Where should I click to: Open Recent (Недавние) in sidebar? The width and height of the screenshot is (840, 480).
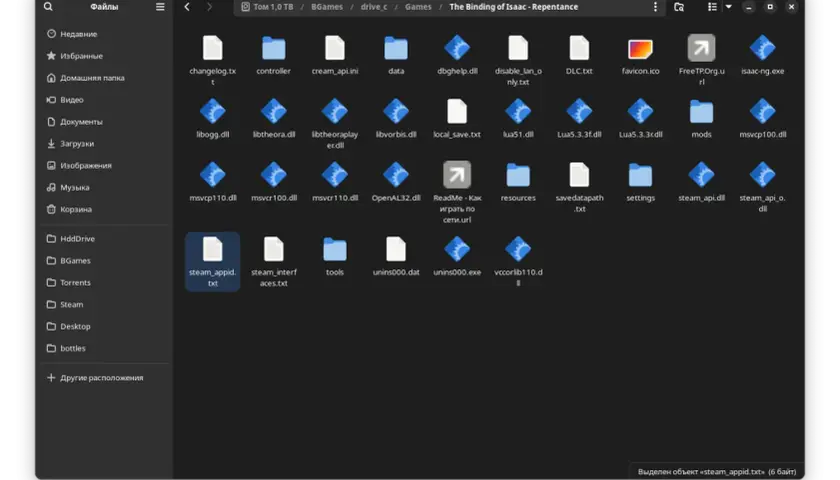point(104,34)
